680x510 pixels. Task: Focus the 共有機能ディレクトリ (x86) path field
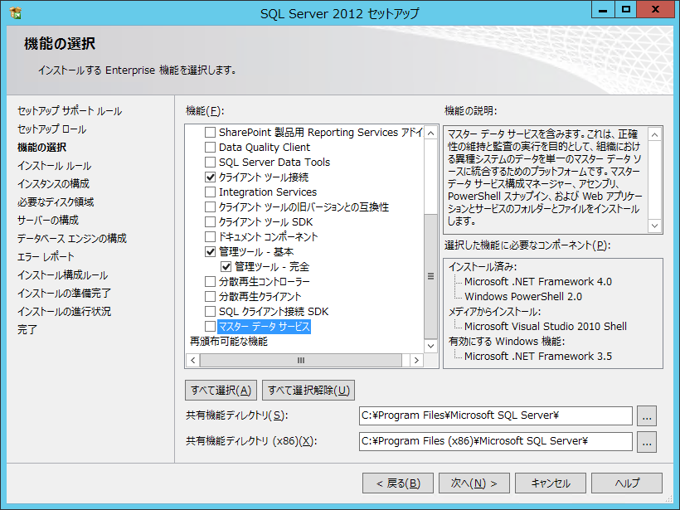click(496, 441)
